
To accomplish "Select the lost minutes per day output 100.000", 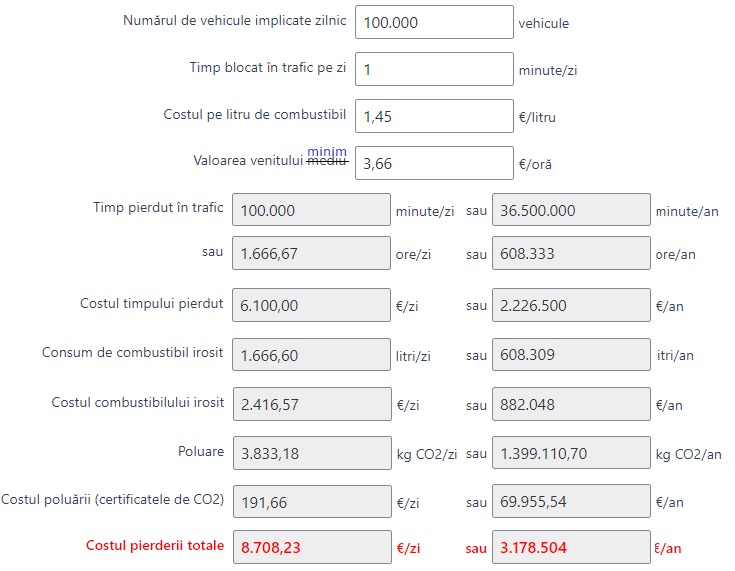I will click(311, 210).
